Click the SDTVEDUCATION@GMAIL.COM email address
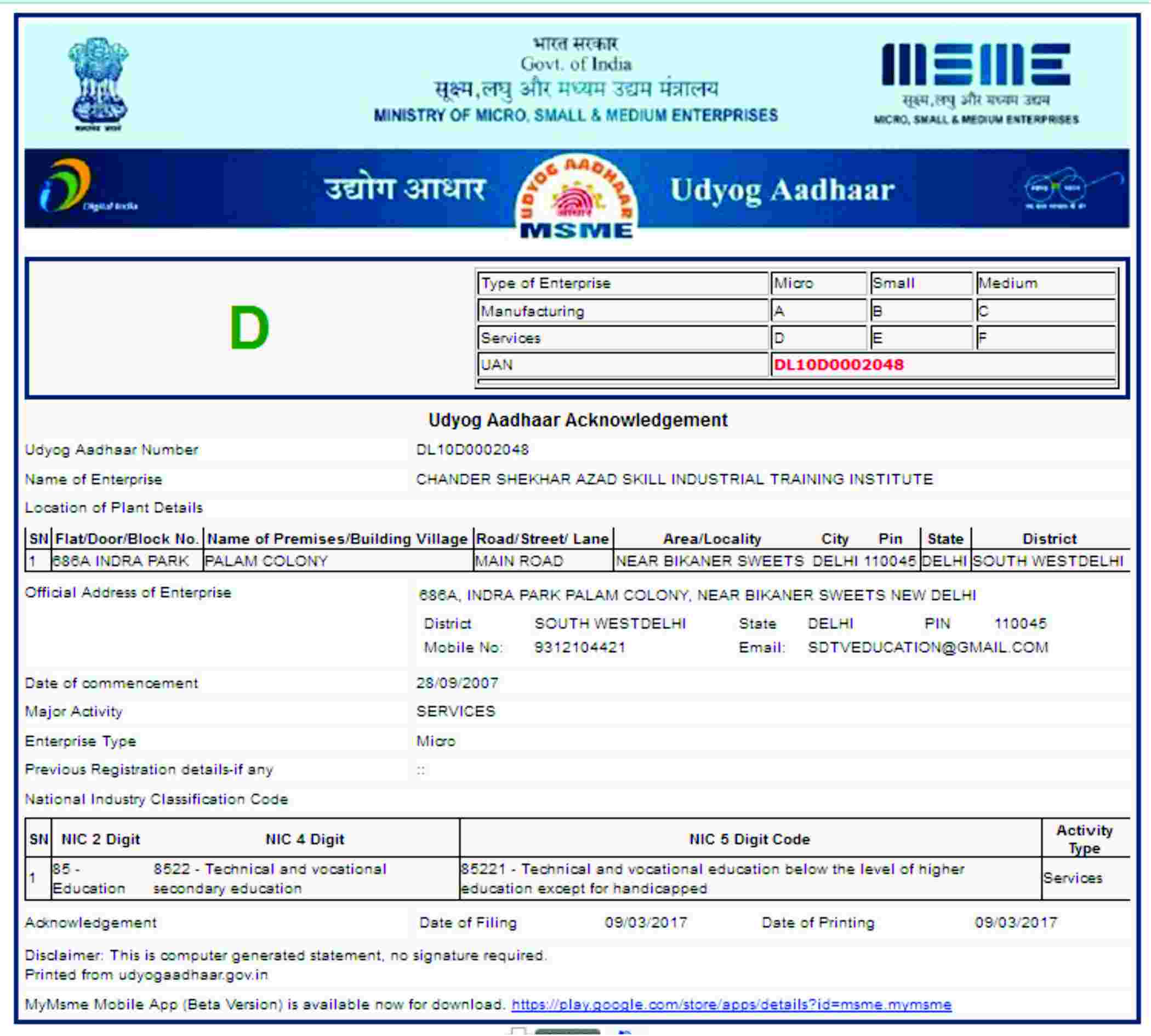This screenshot has width=1151, height=1036. 927,647
